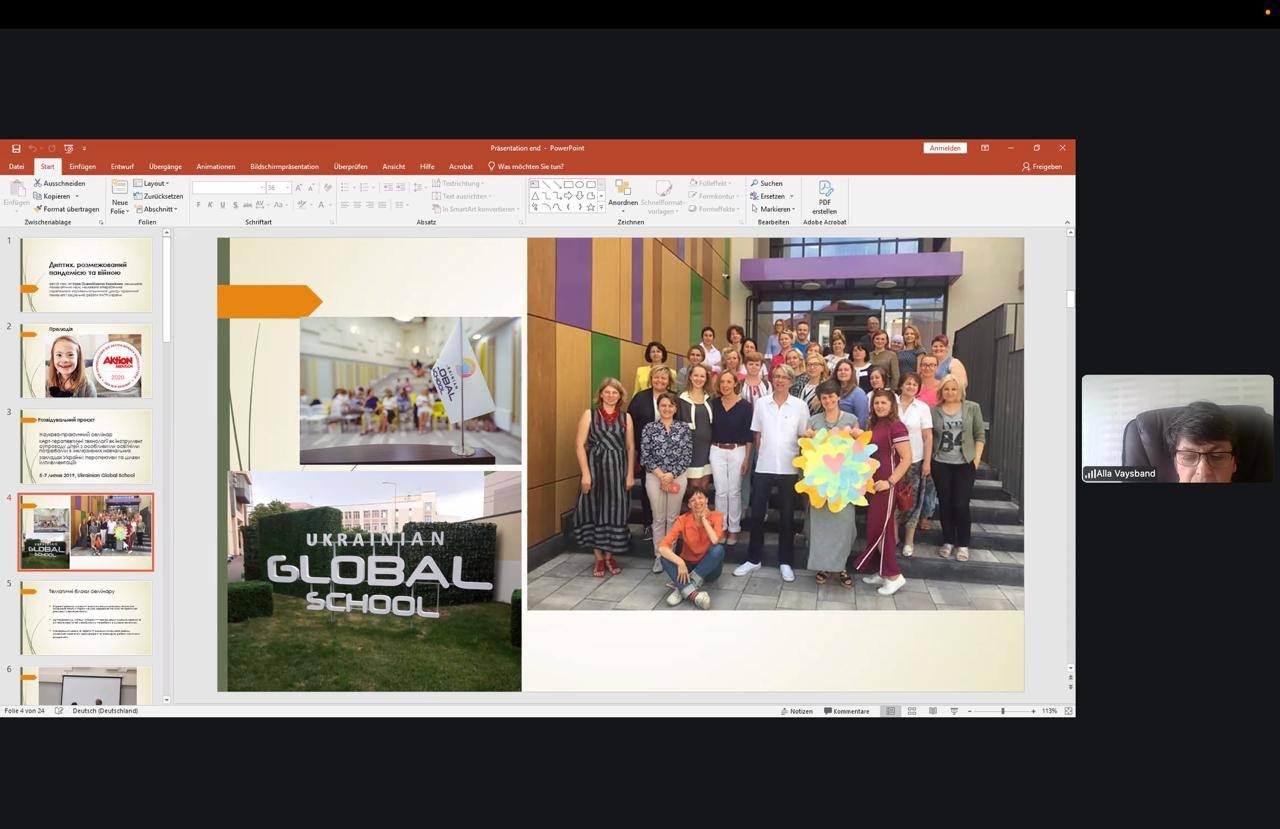The height and width of the screenshot is (829, 1280).
Task: Click zoom in plus on slider
Action: tap(1033, 711)
